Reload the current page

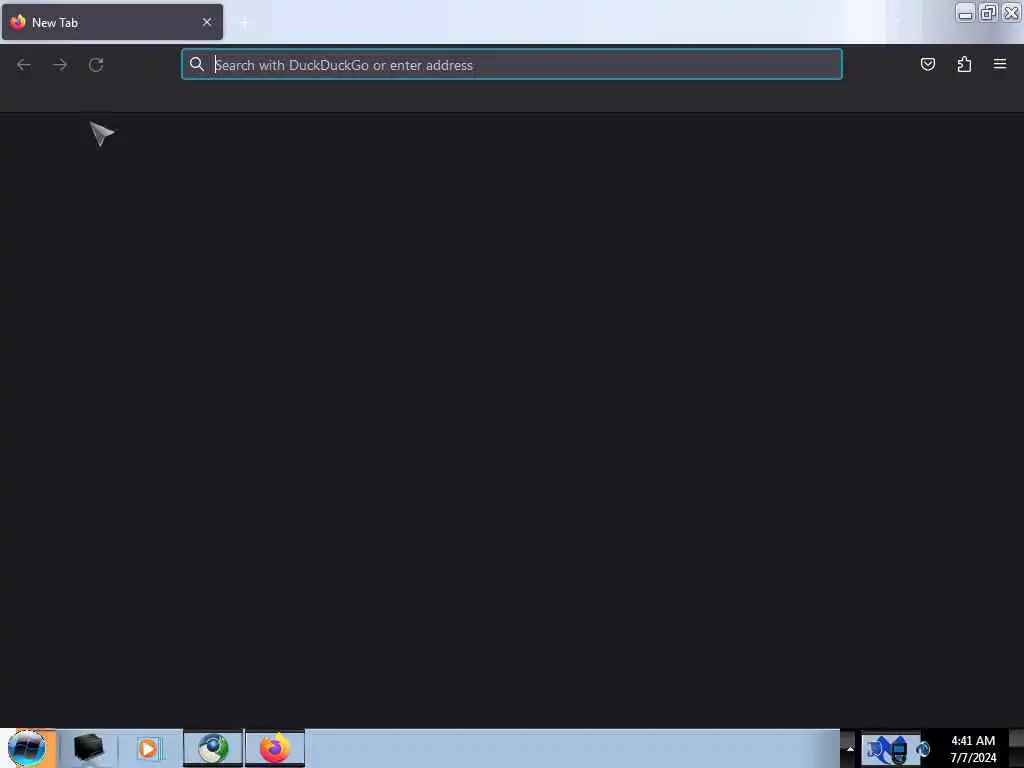click(x=96, y=65)
